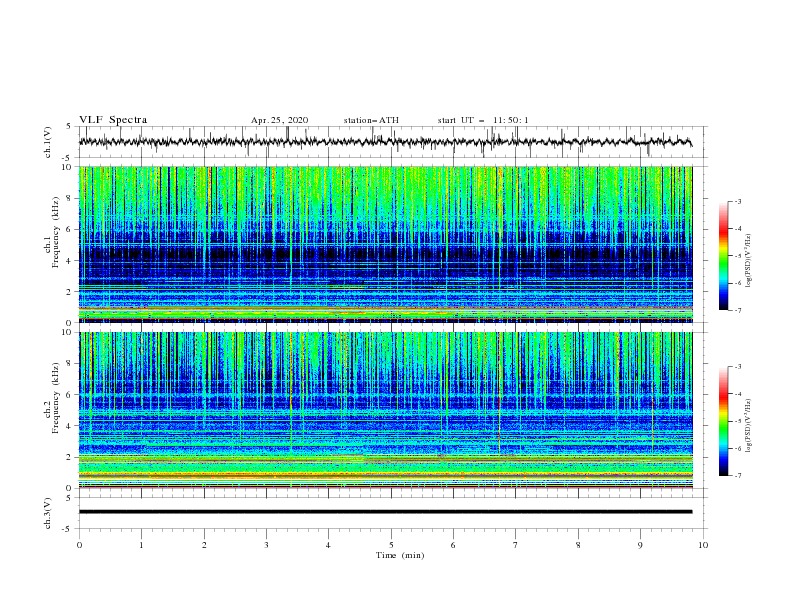Click the ch.1 voltage waveform trace

[x=385, y=142]
